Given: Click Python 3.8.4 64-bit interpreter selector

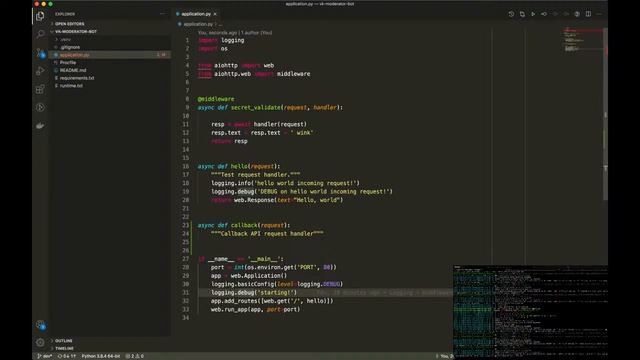Looking at the screenshot, I should 101,356.
